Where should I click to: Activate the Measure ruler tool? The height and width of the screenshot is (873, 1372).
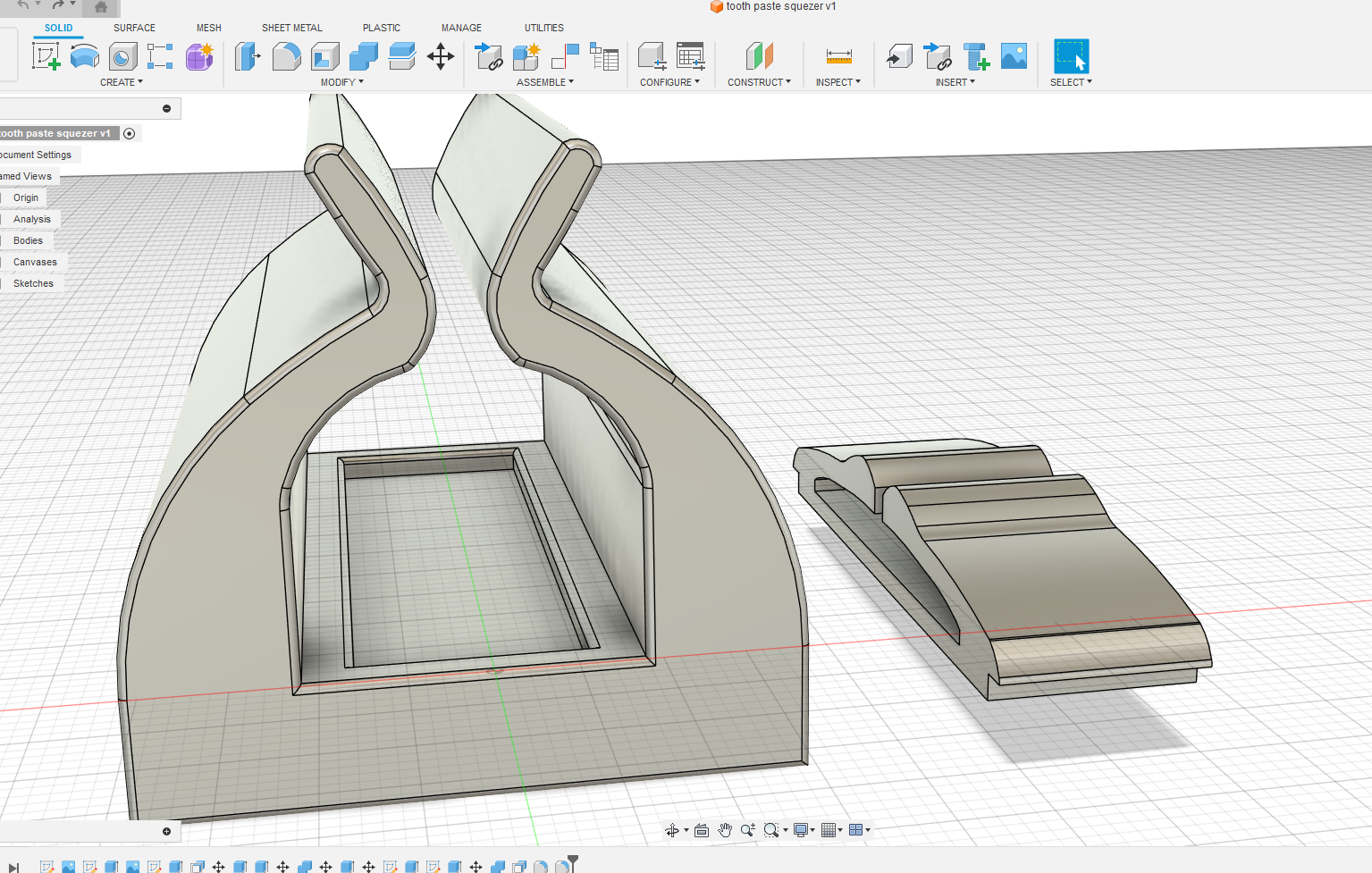click(x=838, y=57)
